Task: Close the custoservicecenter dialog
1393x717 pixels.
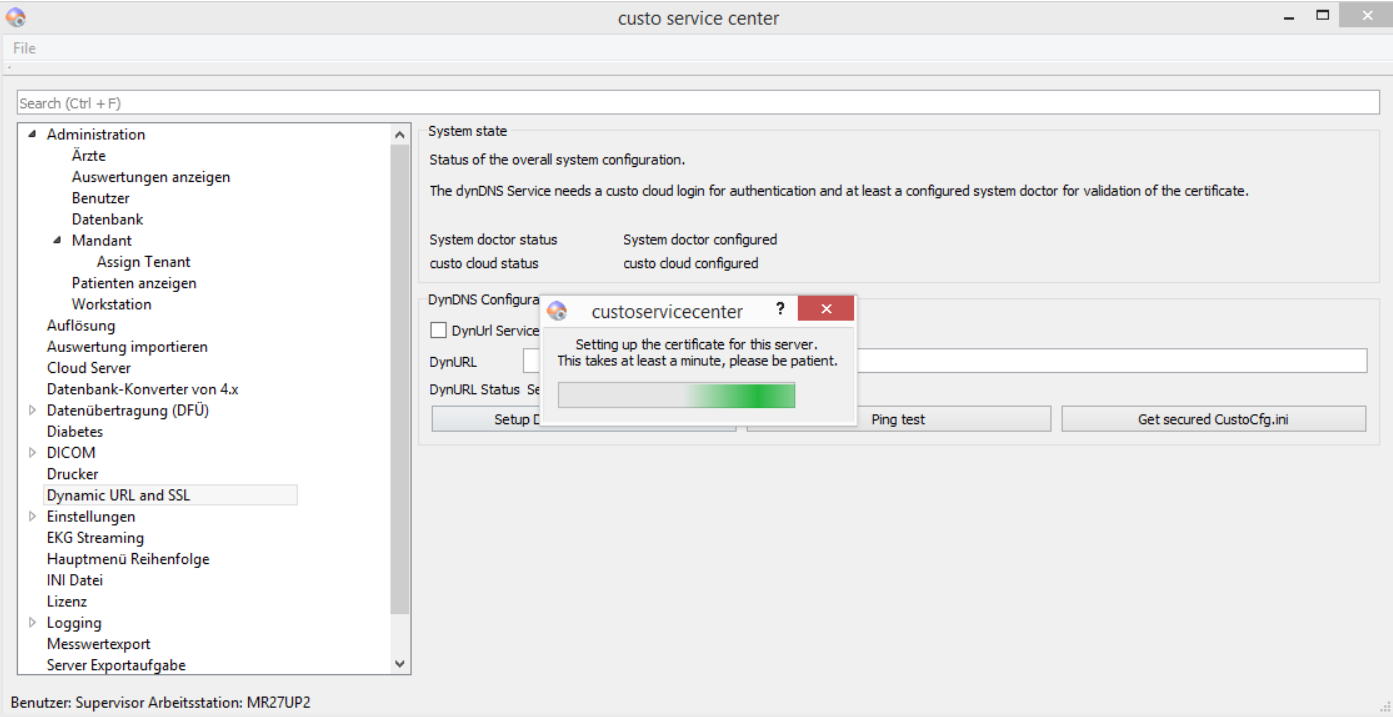Action: pyautogui.click(x=826, y=309)
